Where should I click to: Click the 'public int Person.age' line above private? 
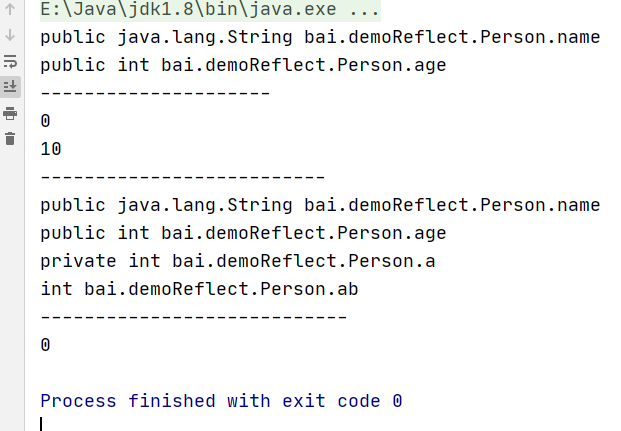[243, 233]
